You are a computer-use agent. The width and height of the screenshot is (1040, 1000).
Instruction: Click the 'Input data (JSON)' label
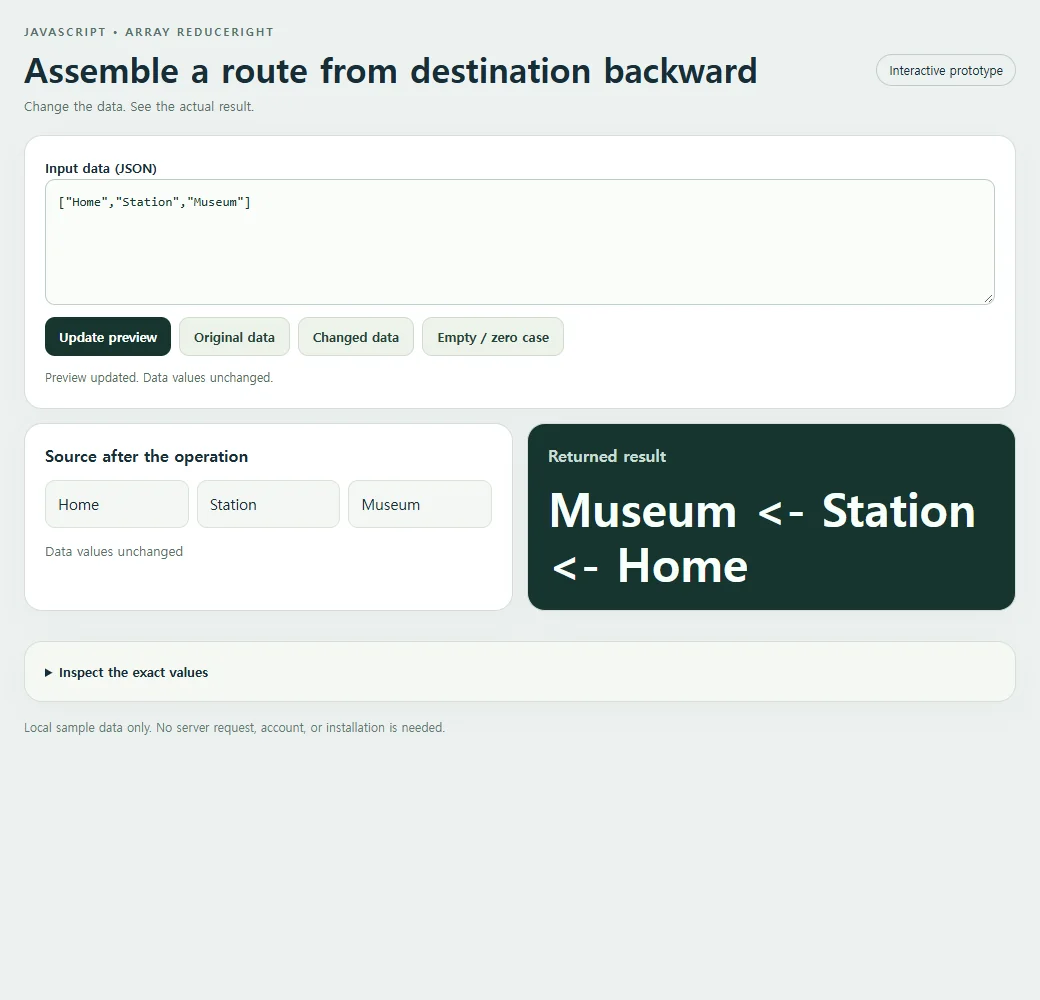tap(101, 168)
